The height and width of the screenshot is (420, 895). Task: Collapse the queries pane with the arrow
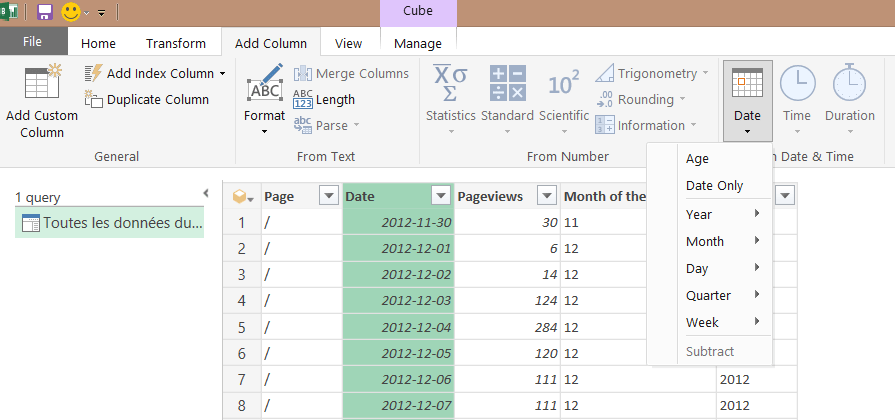[205, 193]
